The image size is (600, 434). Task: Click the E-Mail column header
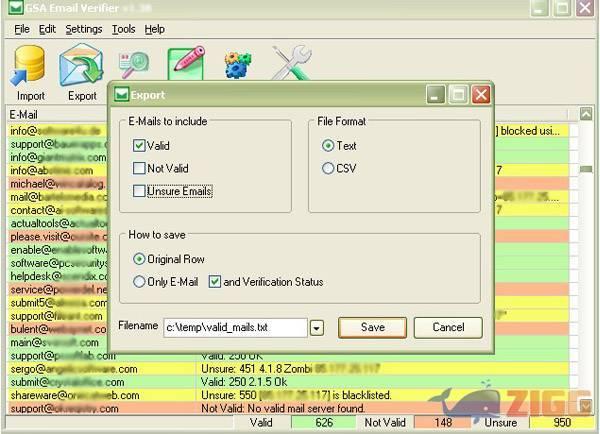point(57,114)
